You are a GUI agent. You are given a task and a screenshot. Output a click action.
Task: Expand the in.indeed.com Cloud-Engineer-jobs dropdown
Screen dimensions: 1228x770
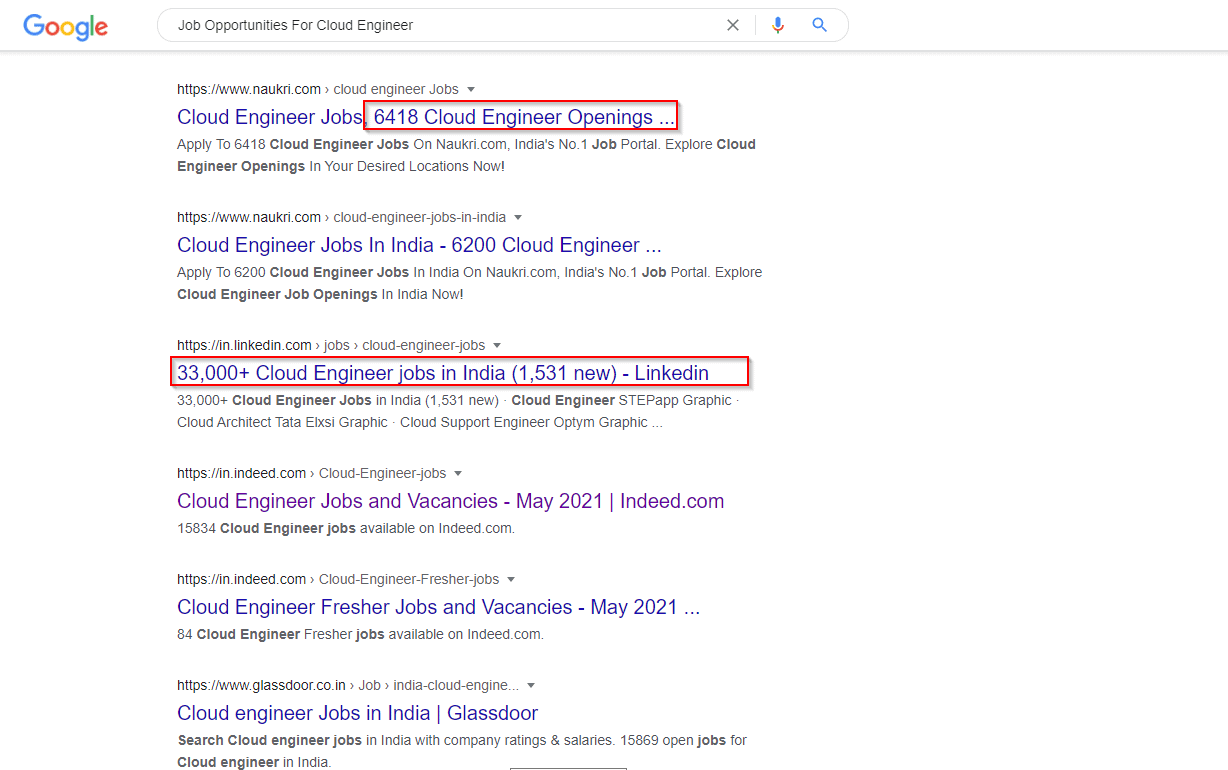(x=458, y=473)
